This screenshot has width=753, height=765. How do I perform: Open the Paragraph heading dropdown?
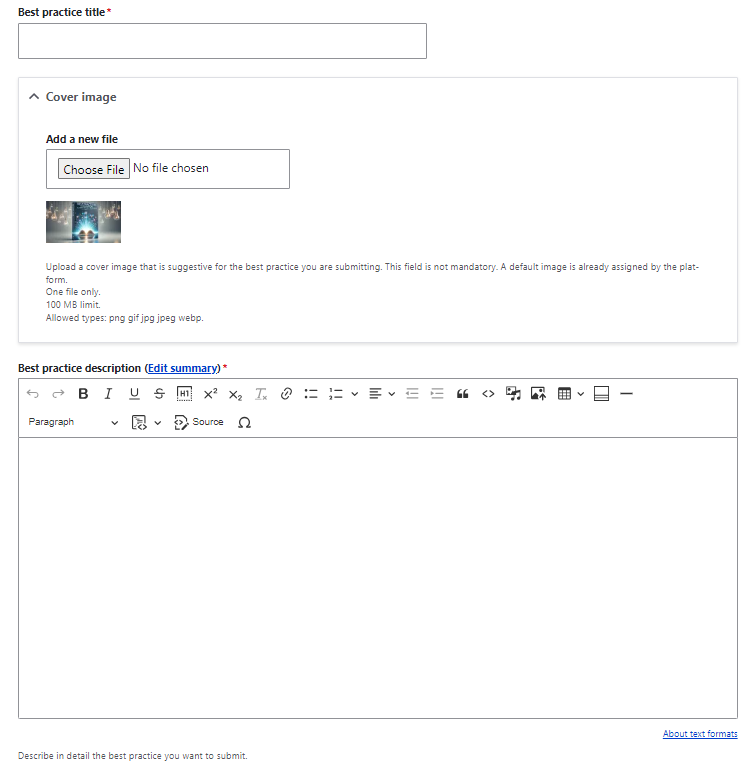point(73,422)
